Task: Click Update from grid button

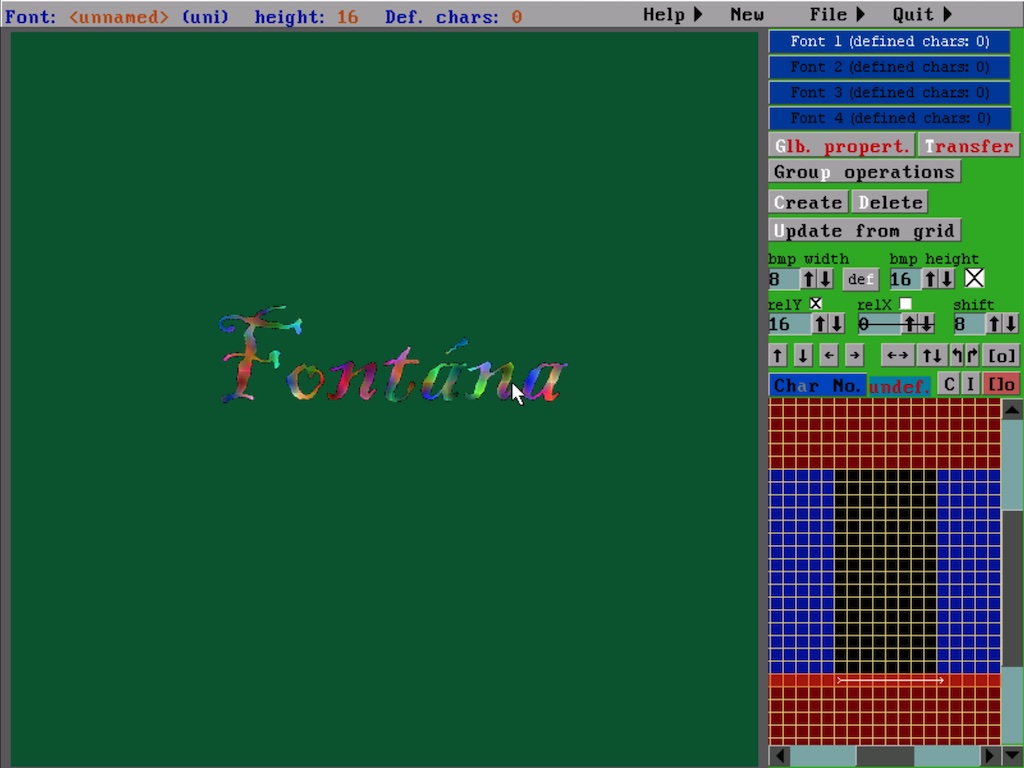Action: 864,231
